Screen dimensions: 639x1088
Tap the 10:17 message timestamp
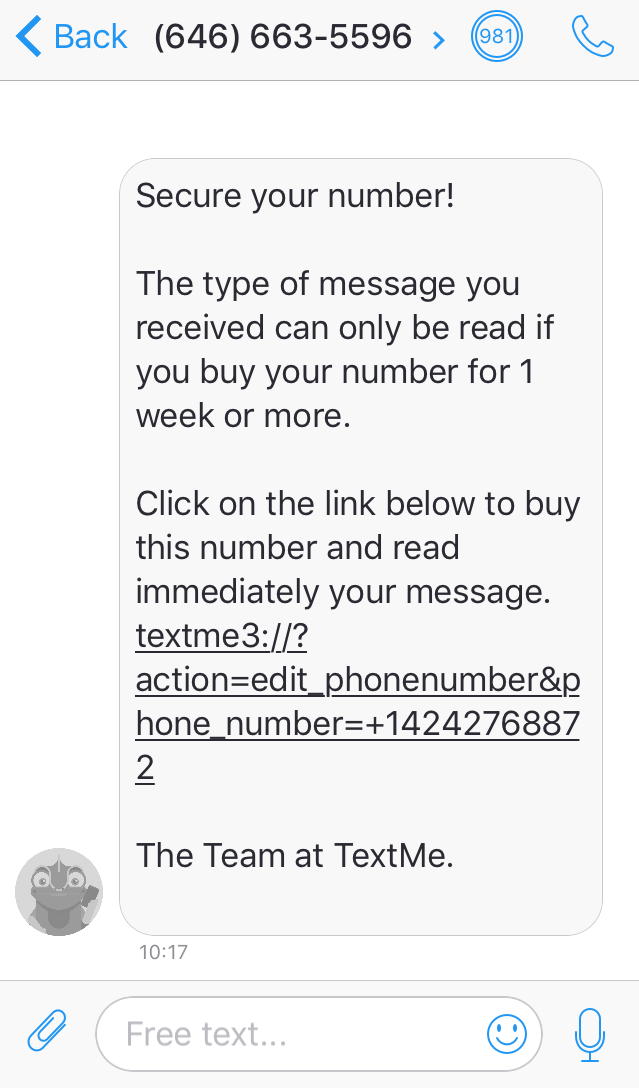[163, 952]
